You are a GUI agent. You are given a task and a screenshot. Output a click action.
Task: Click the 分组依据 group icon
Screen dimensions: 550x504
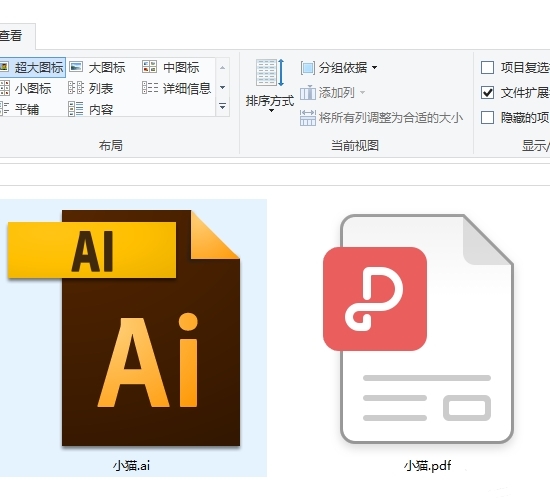tap(308, 68)
